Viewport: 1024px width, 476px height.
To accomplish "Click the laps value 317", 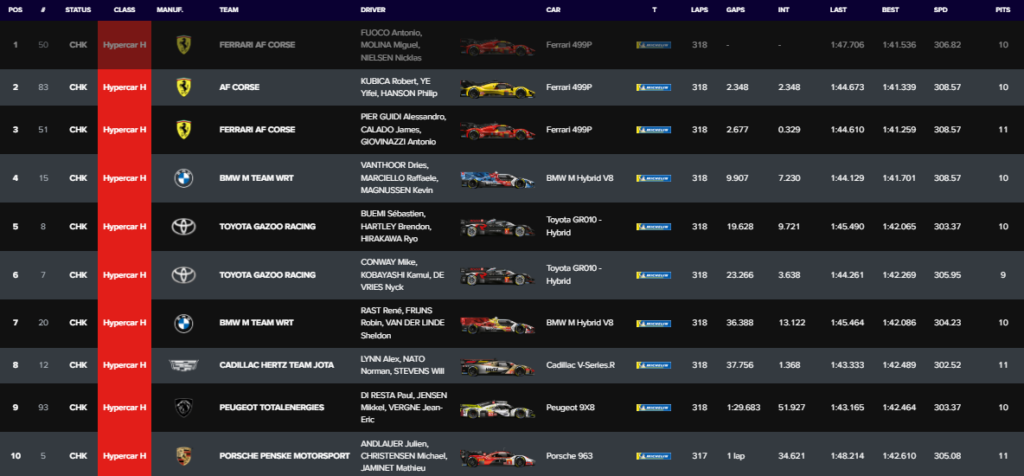I will pos(699,456).
